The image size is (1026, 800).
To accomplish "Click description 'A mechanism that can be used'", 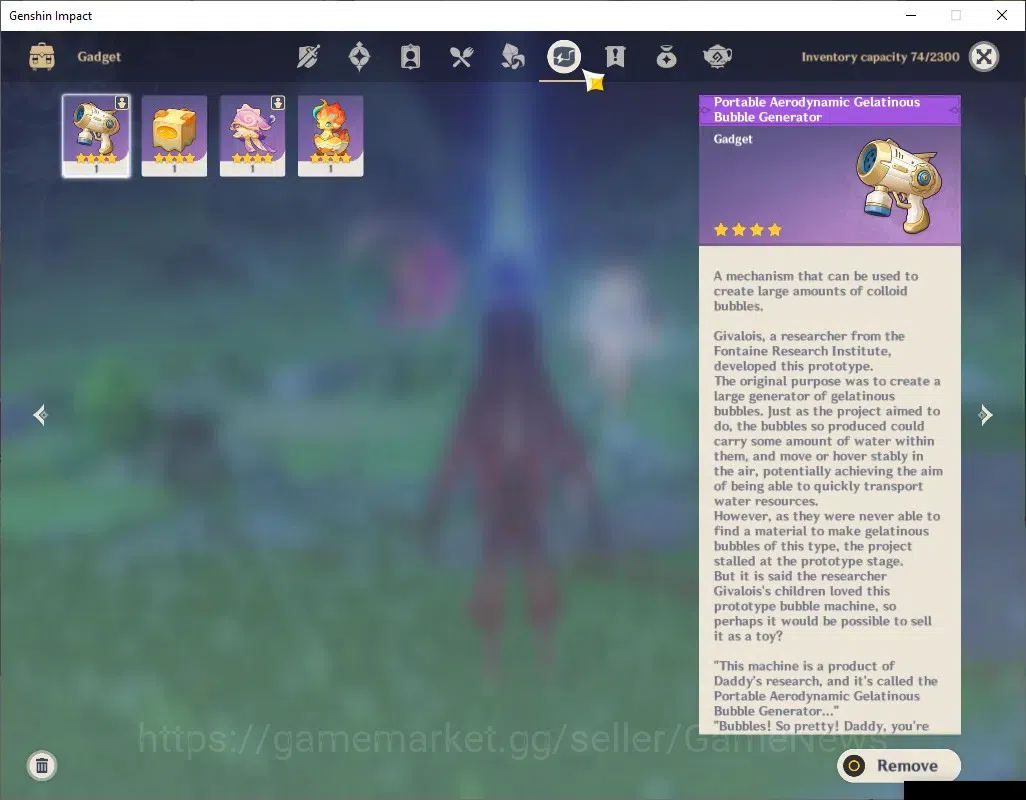I will click(815, 276).
